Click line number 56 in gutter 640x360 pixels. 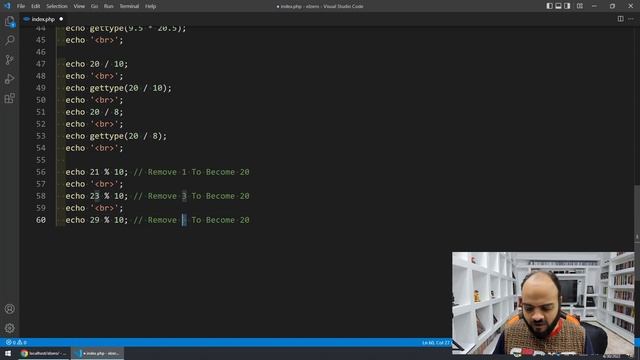coord(40,172)
